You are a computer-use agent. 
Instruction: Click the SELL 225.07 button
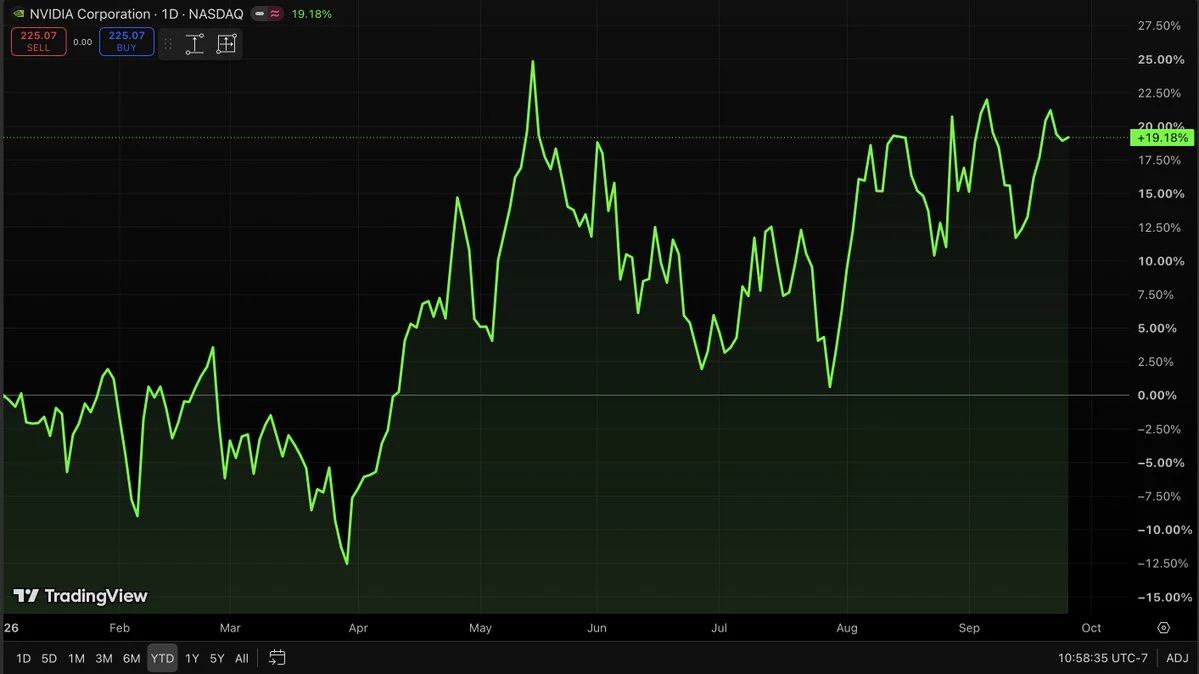(38, 41)
